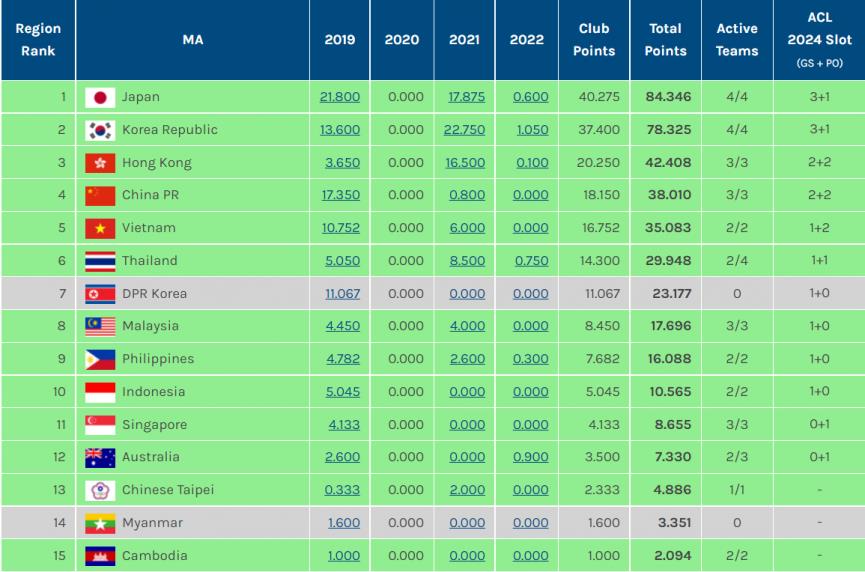Click the Japan flag icon

click(100, 97)
